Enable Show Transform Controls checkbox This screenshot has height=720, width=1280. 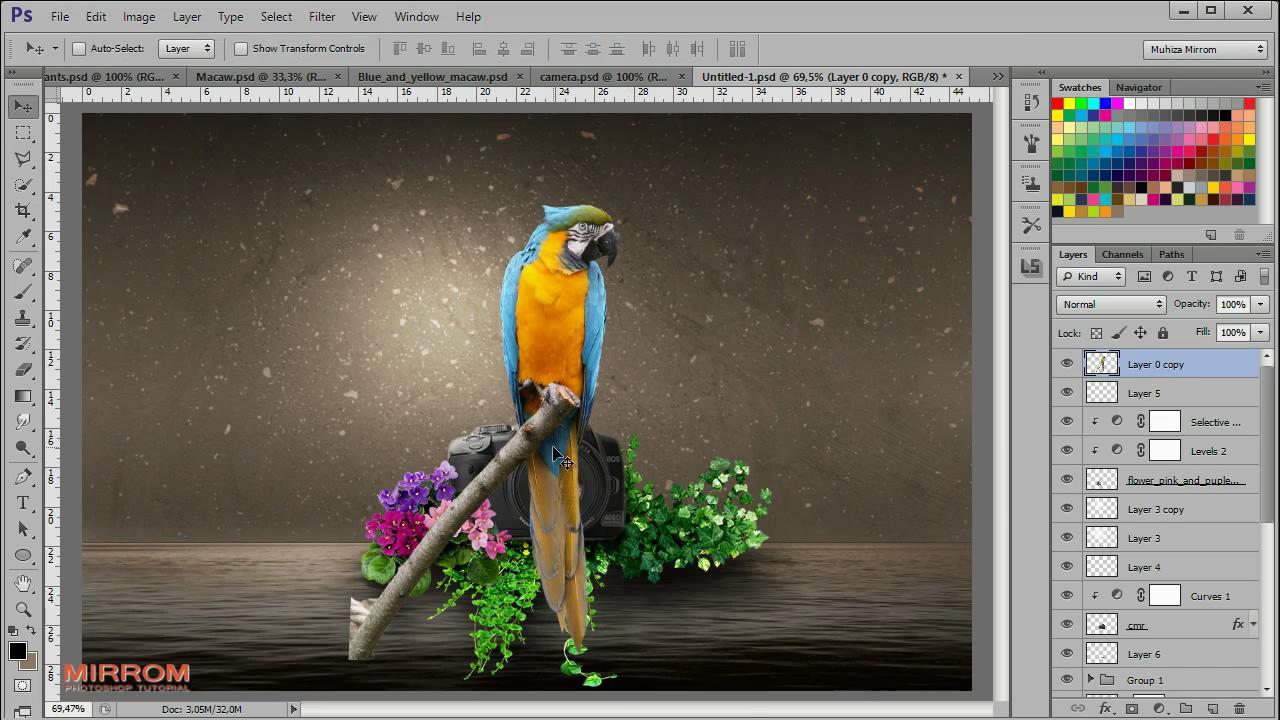241,48
